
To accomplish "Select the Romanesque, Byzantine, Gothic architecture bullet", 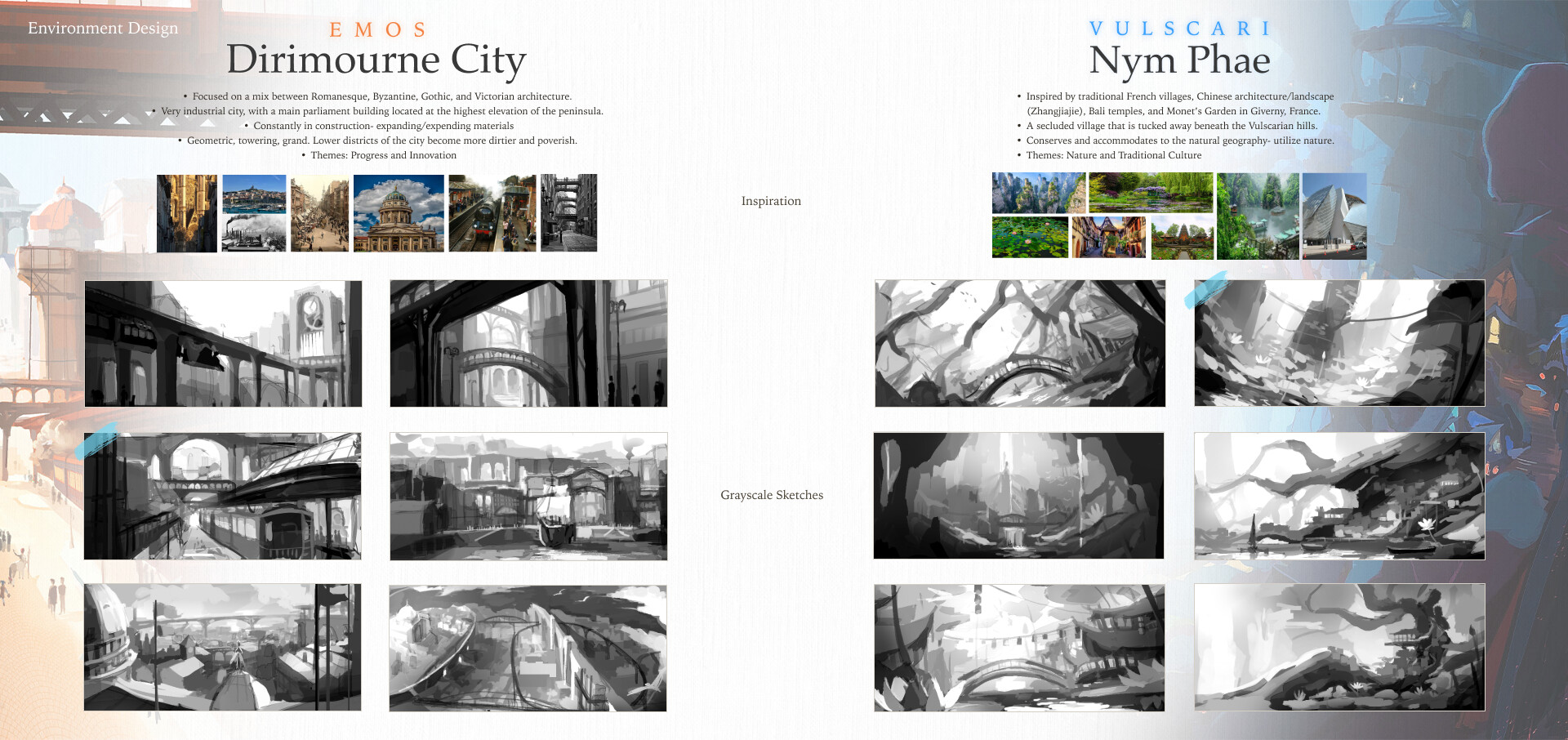I will point(377,96).
